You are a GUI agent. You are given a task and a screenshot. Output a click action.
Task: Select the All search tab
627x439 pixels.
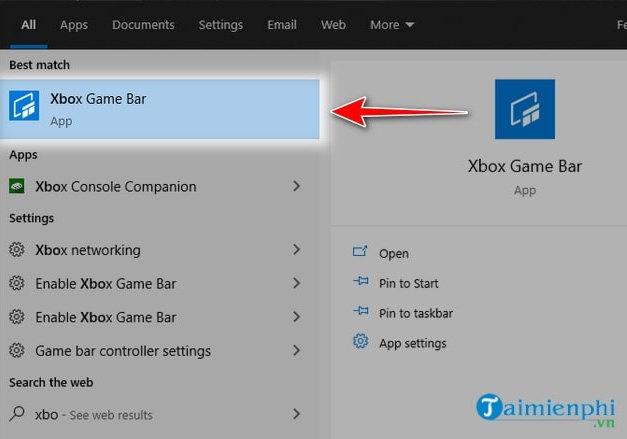point(28,25)
